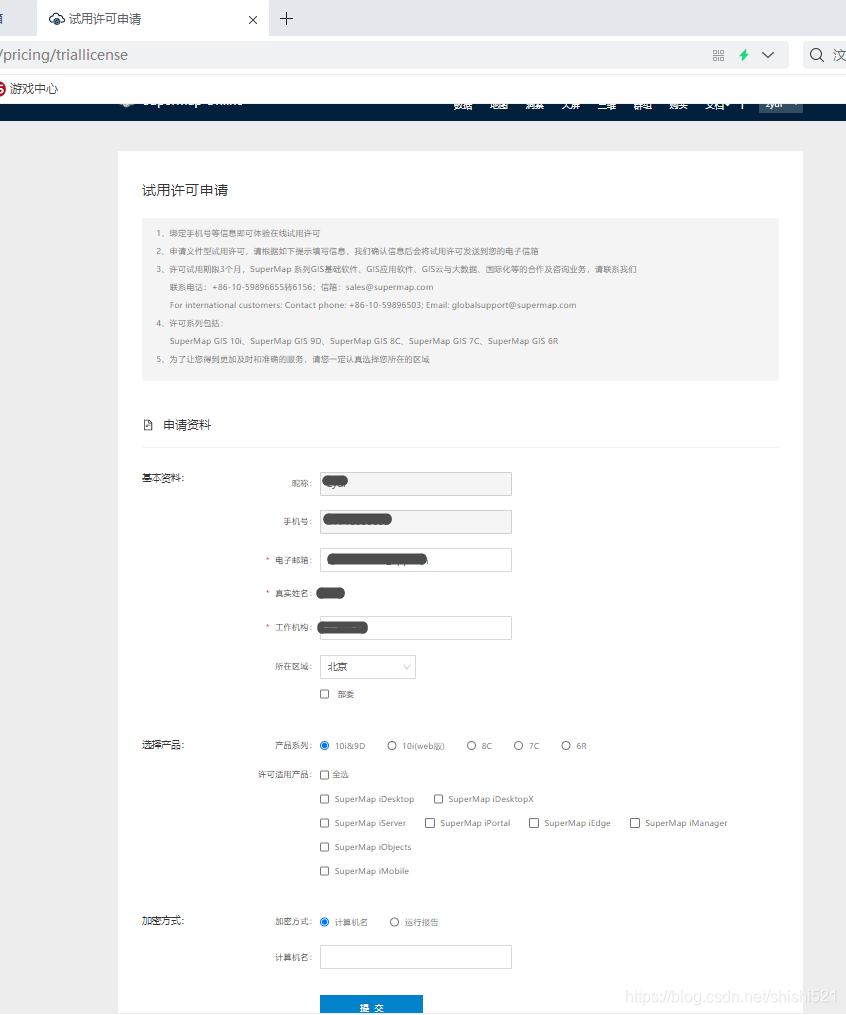Check the SuperMap iObjects option

tap(325, 847)
